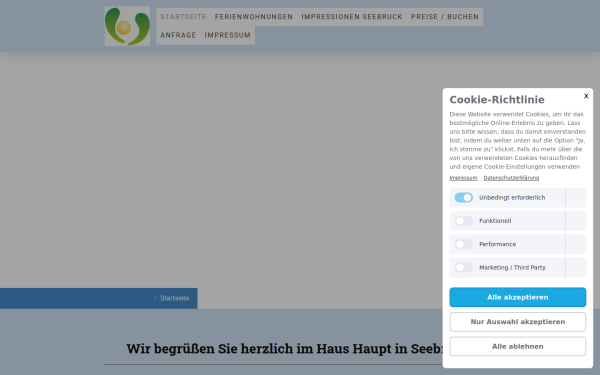Expand details cell of the Performance row
The width and height of the screenshot is (600, 375).
point(576,244)
